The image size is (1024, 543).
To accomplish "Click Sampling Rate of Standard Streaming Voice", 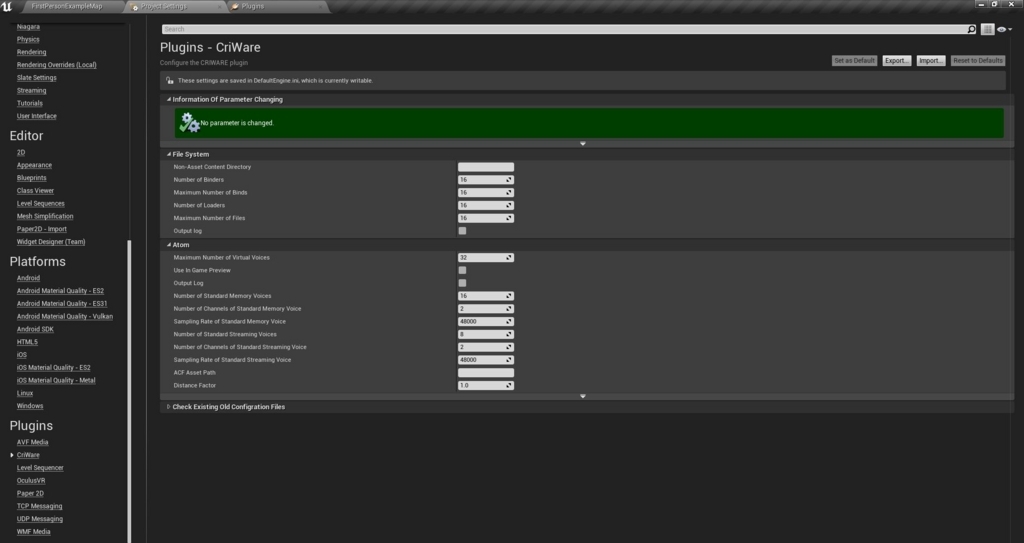I will point(486,360).
